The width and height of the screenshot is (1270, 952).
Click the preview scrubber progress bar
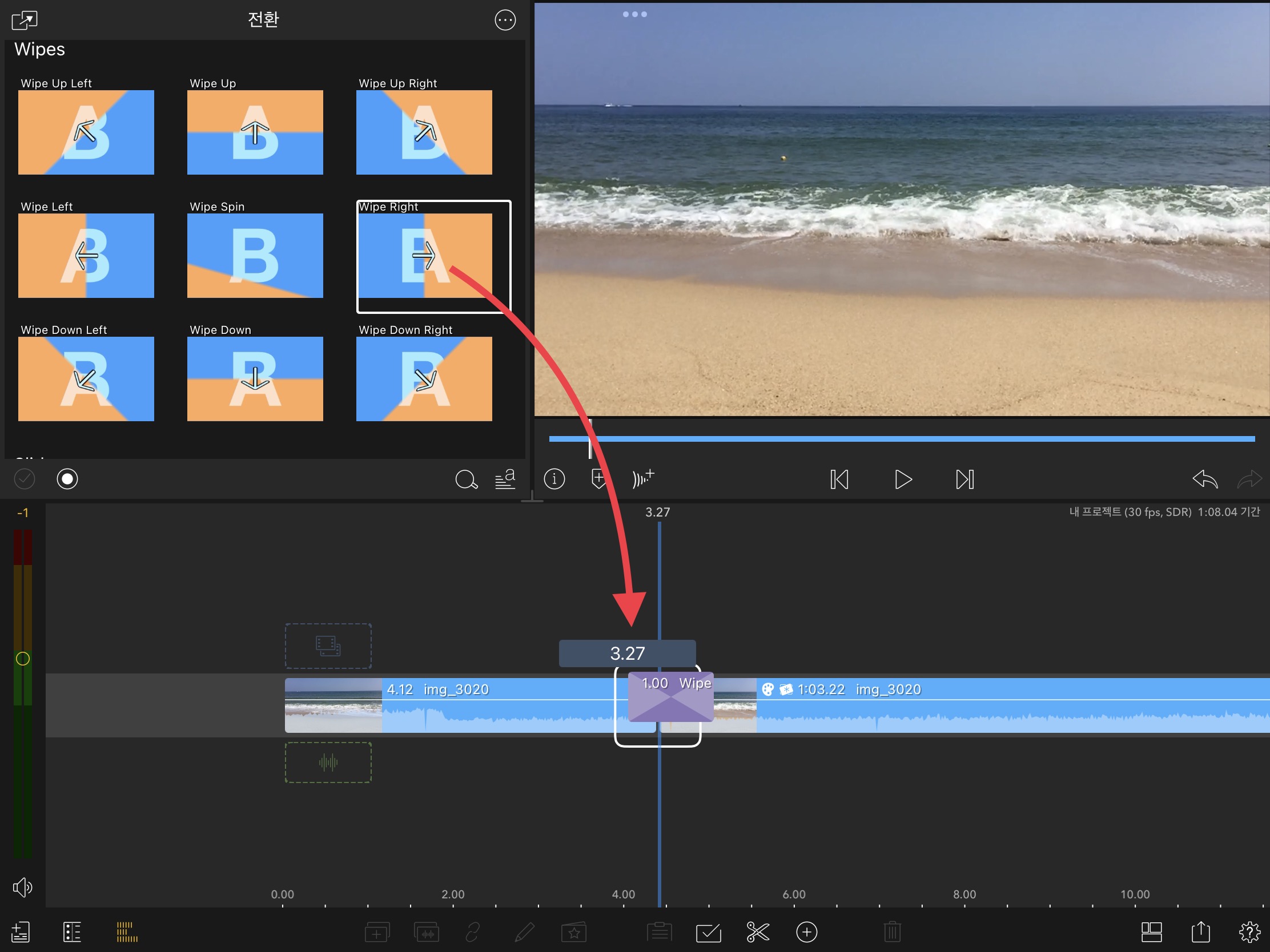coord(902,439)
